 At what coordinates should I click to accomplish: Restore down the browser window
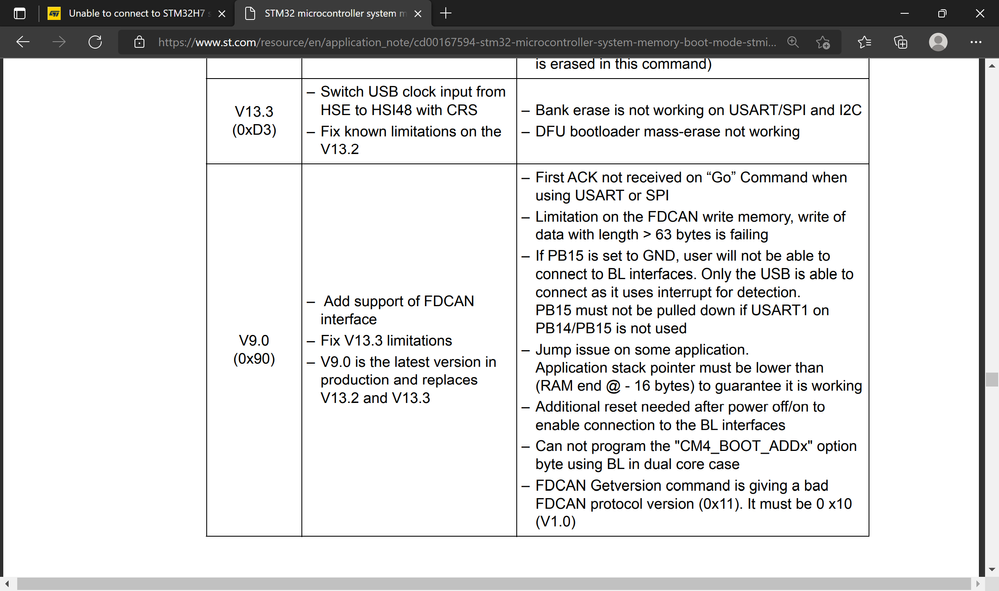pos(942,13)
